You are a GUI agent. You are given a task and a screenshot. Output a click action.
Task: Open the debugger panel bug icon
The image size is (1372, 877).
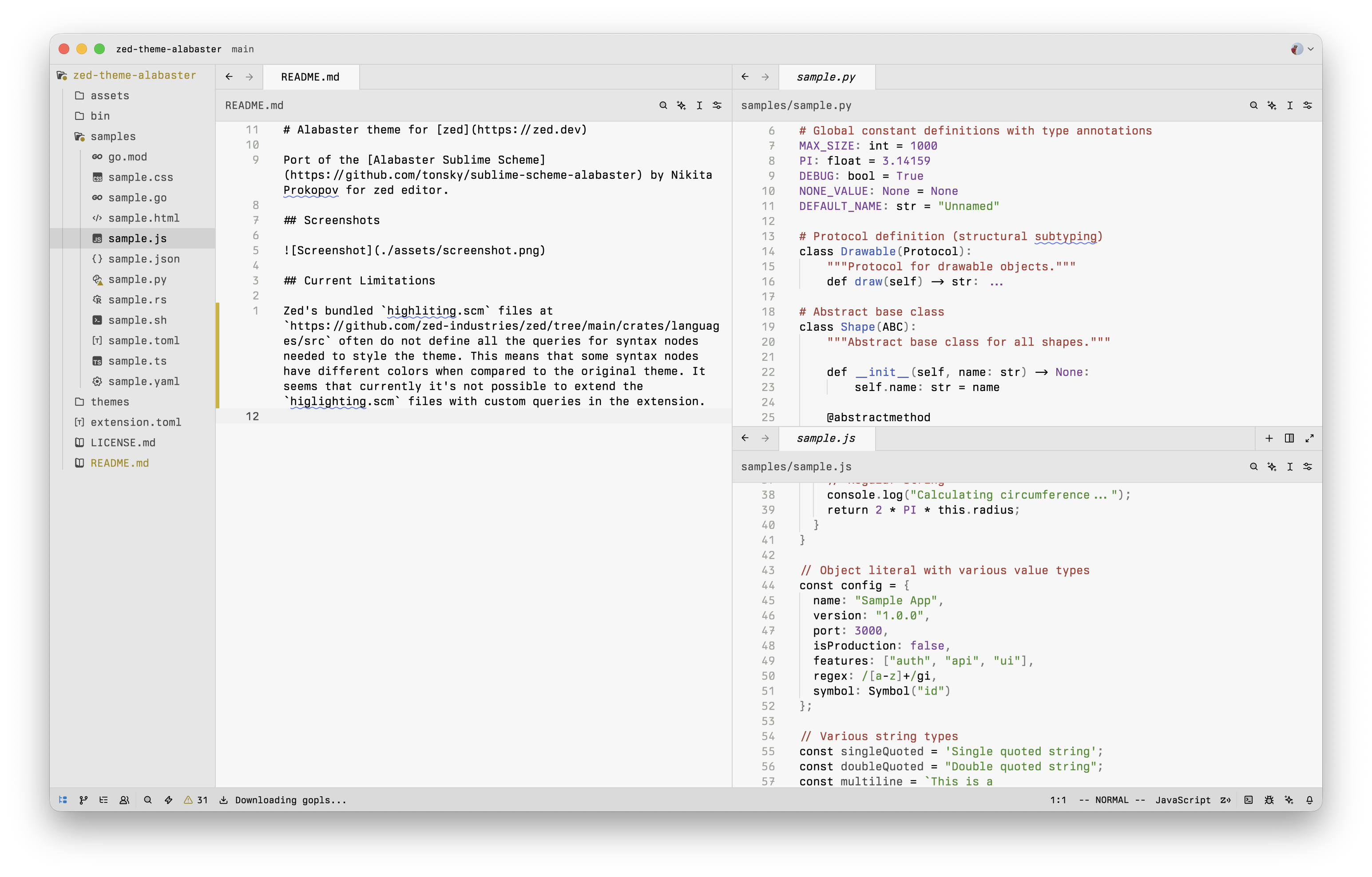coord(1269,799)
